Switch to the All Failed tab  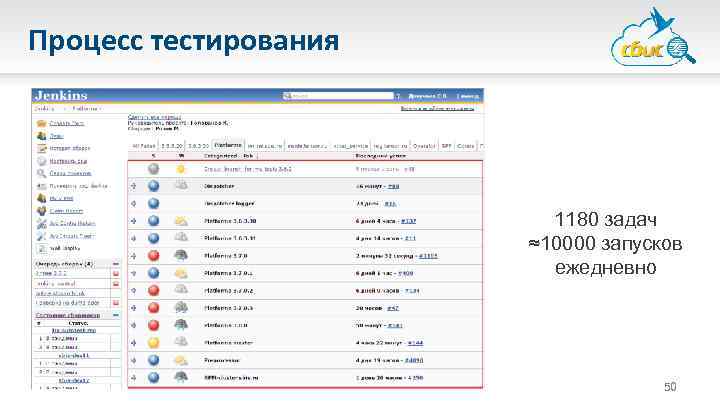coord(144,146)
